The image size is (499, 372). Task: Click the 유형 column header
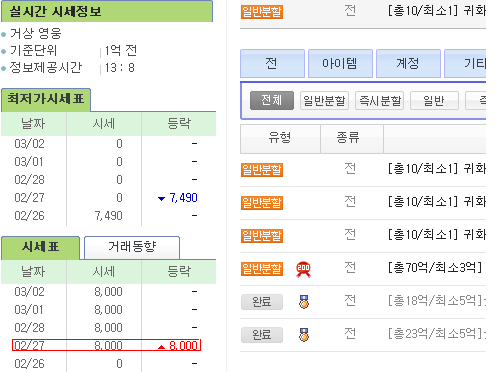click(x=280, y=139)
